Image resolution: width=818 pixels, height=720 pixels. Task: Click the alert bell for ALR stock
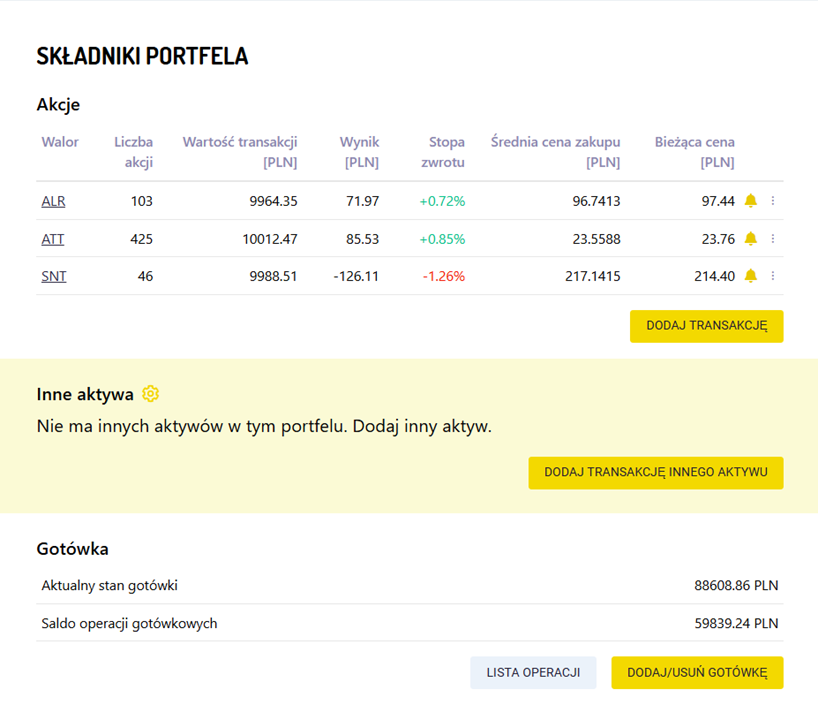coord(750,201)
